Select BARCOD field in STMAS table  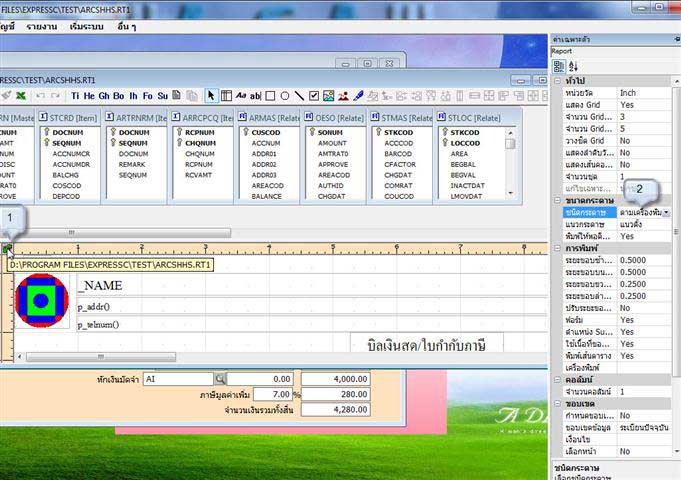398,154
